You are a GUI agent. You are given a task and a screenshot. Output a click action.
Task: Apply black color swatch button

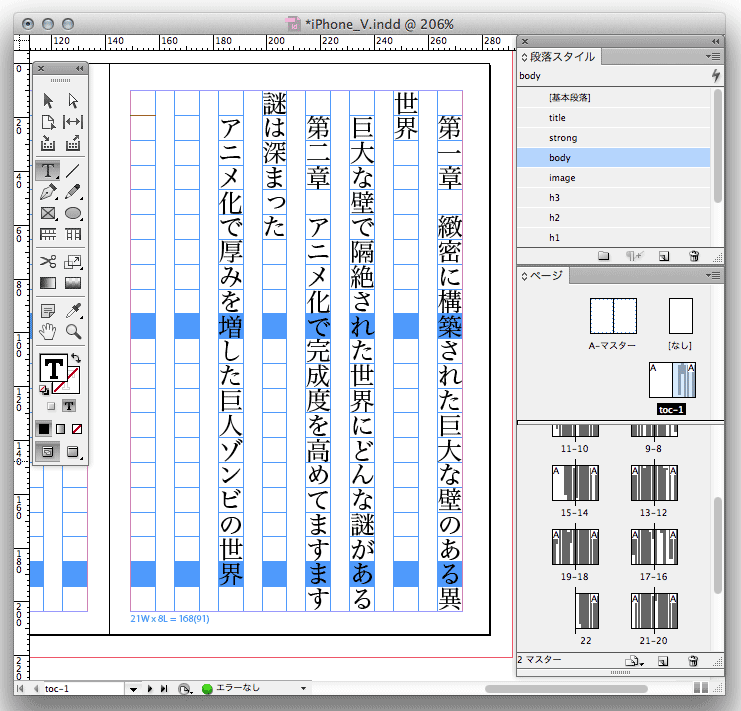(x=43, y=429)
